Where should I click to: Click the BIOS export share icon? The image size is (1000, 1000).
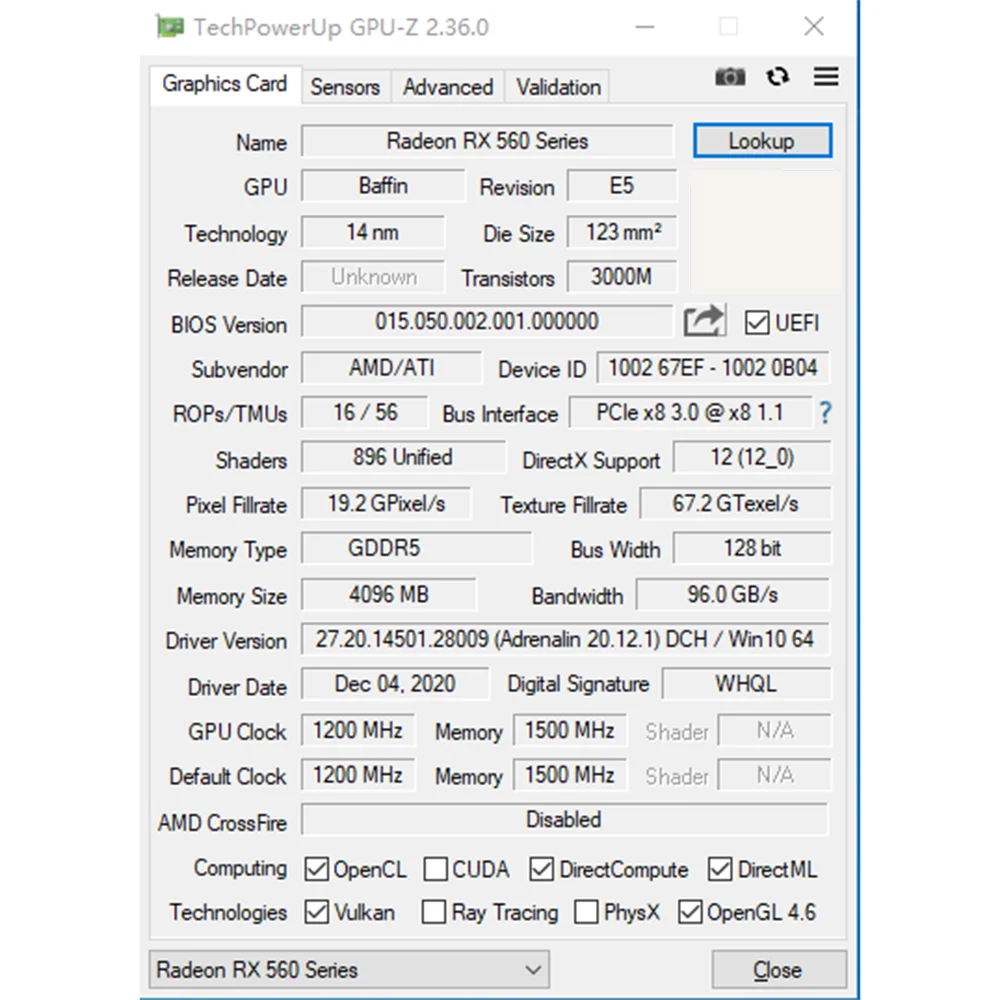[704, 321]
